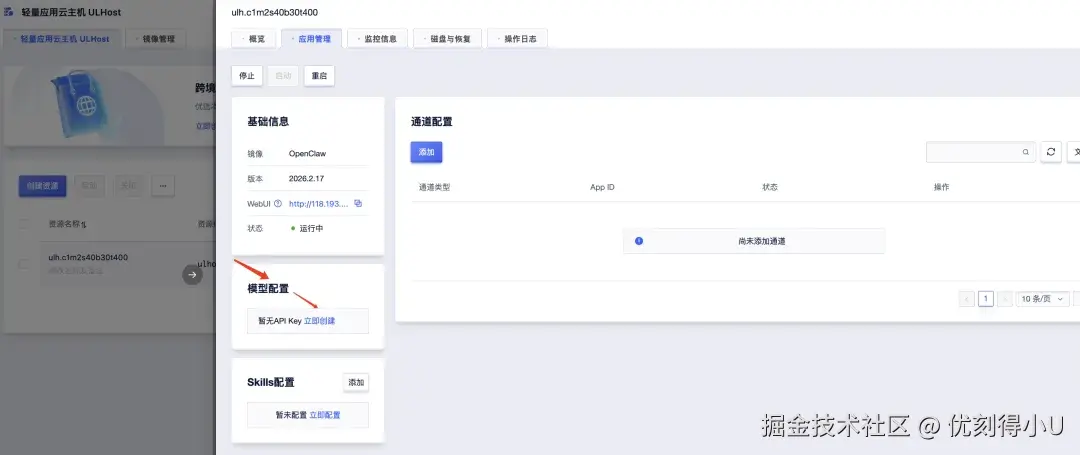Click 添加 button beside Skills配置
This screenshot has height=455, width=1080.
pos(356,382)
